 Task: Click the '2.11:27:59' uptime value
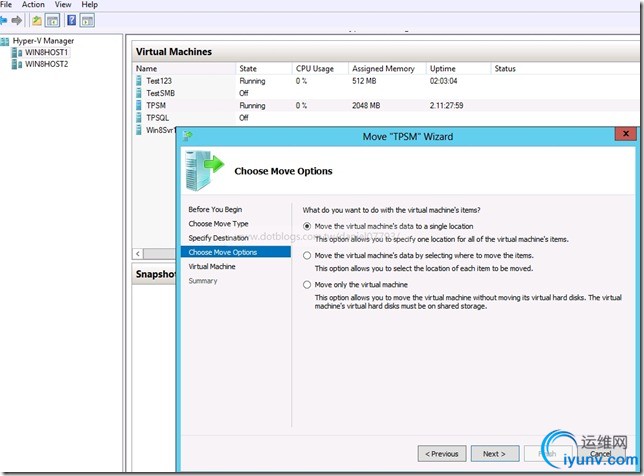click(446, 106)
